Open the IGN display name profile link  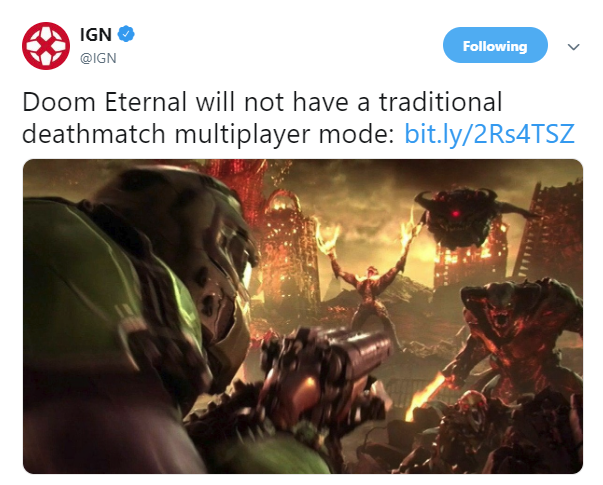[96, 35]
